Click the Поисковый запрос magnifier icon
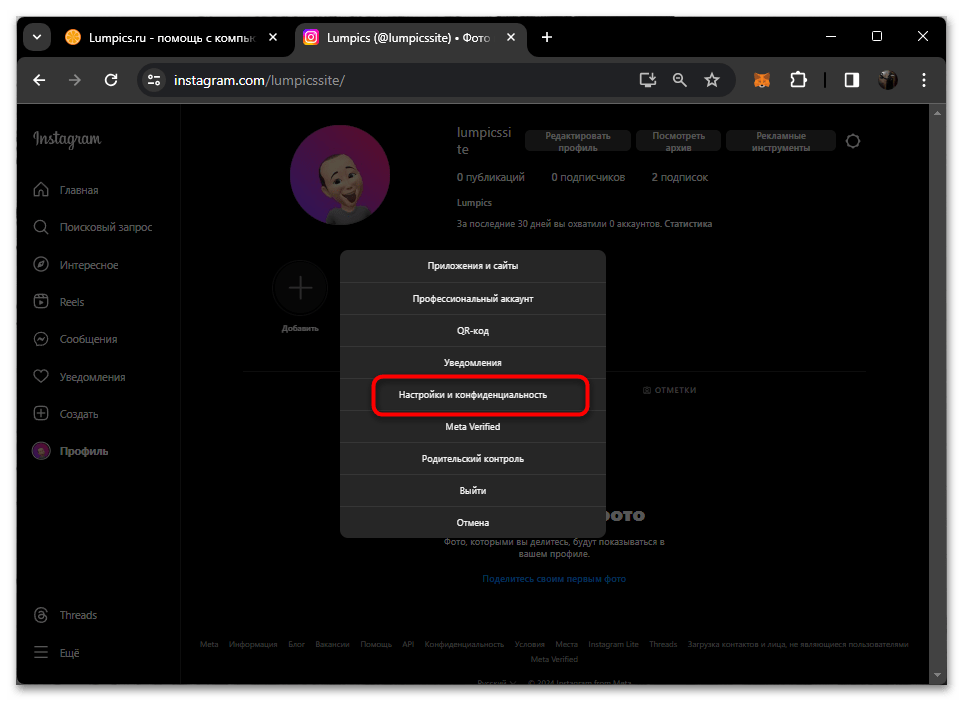Viewport: 963px width, 701px height. click(41, 227)
